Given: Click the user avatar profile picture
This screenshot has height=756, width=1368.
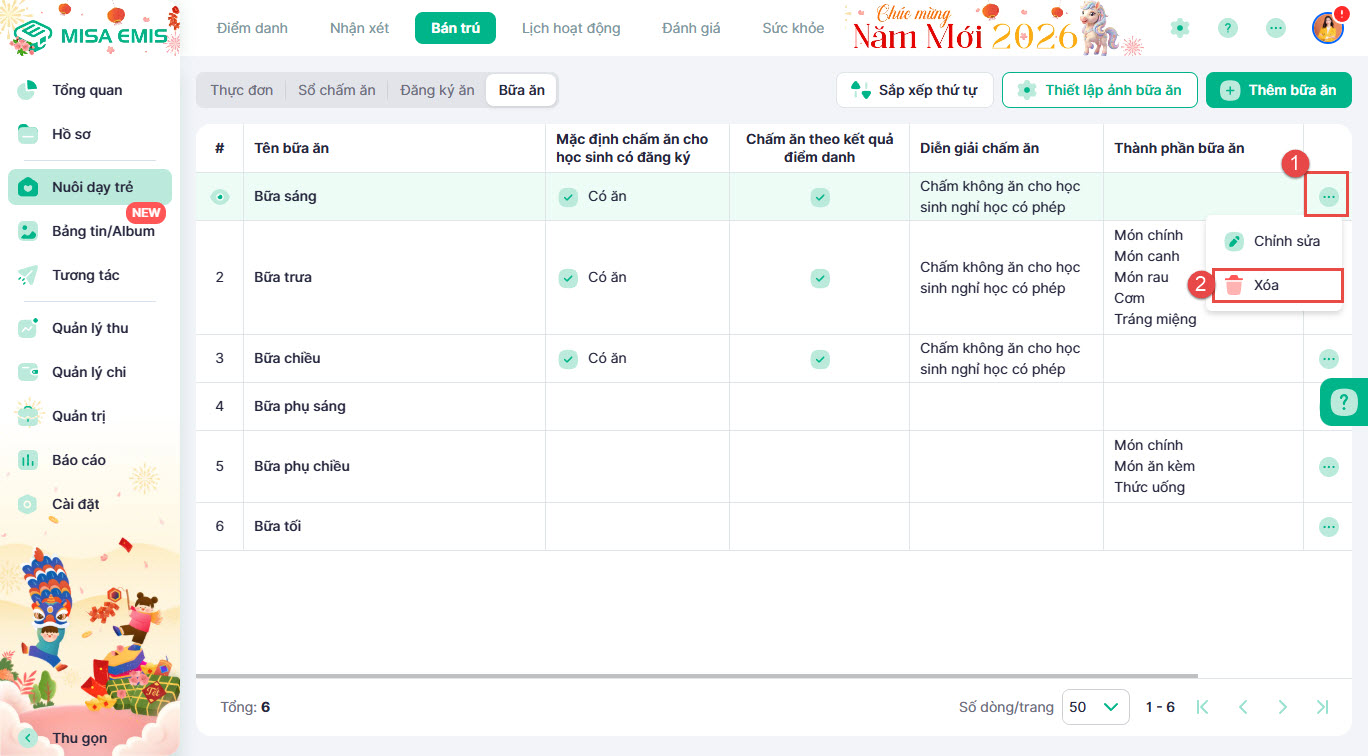Looking at the screenshot, I should pos(1327,28).
